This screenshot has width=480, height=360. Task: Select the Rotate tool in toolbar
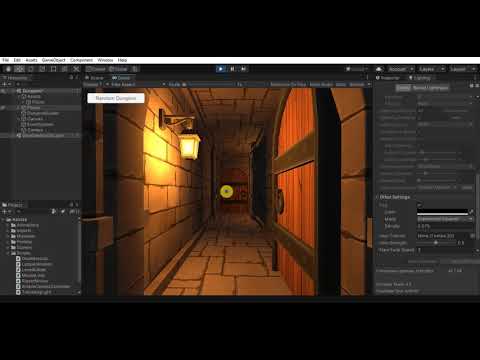point(31,69)
